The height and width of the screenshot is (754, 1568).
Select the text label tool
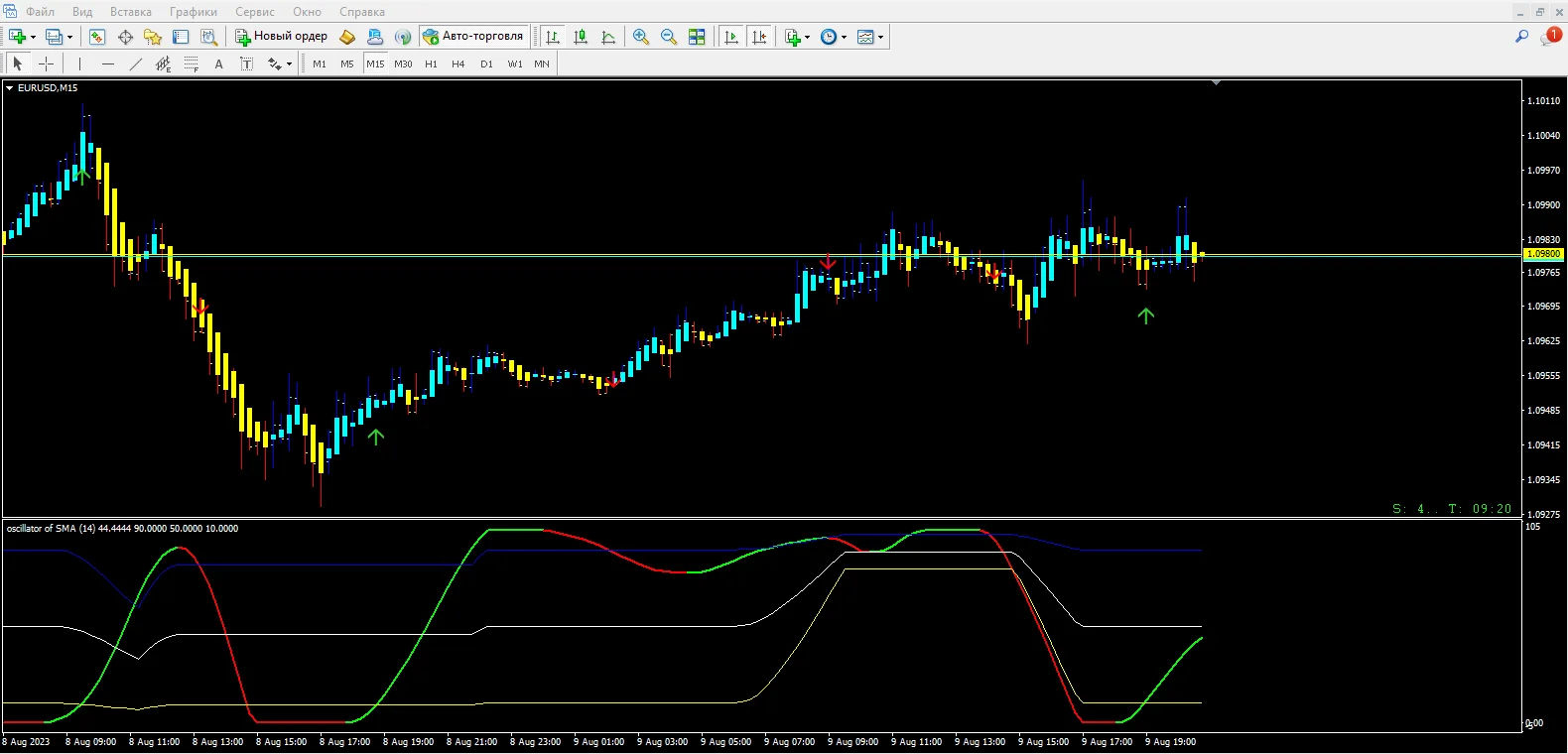tap(247, 63)
